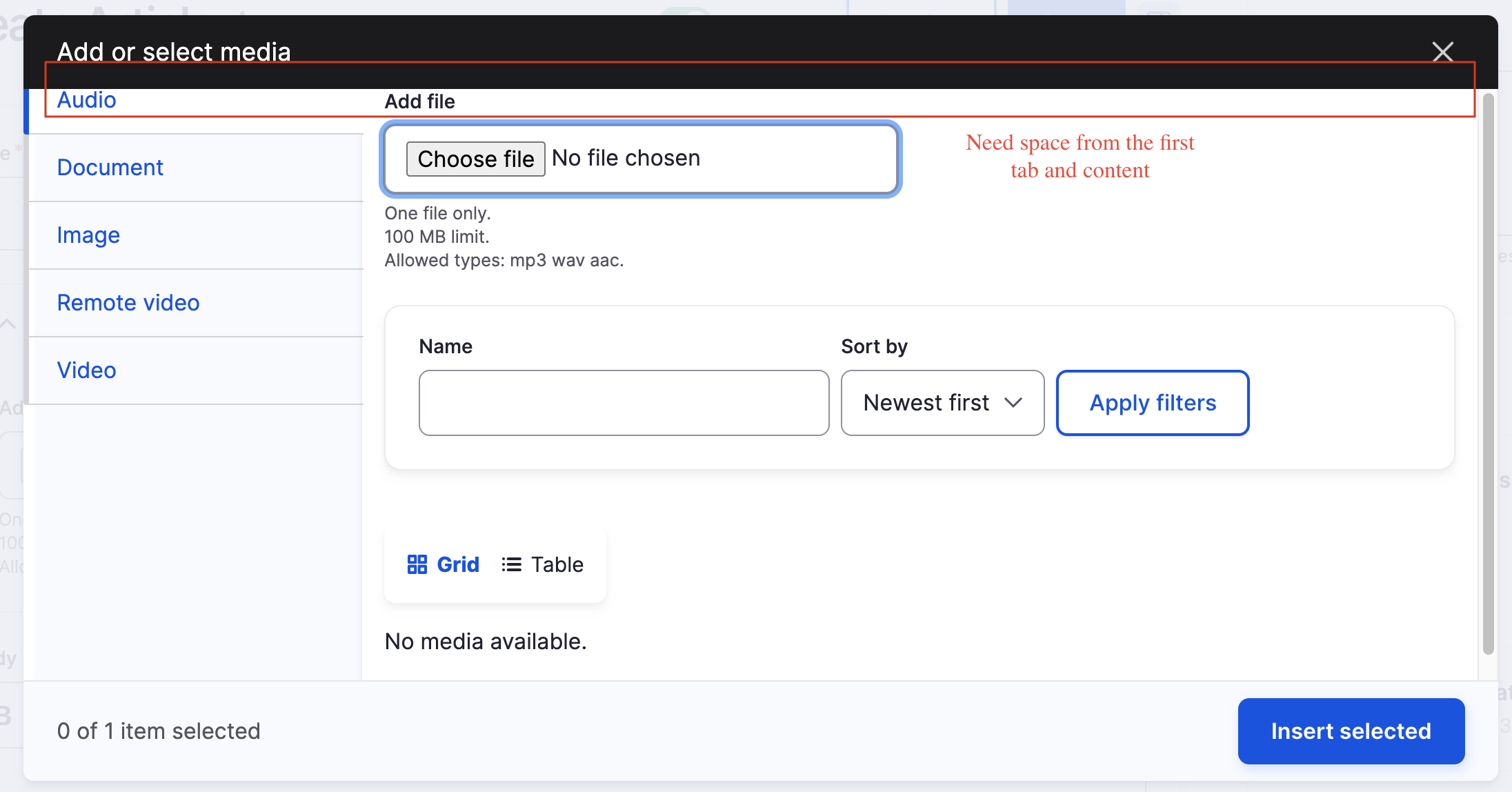Open the Image media type tab

coord(88,235)
